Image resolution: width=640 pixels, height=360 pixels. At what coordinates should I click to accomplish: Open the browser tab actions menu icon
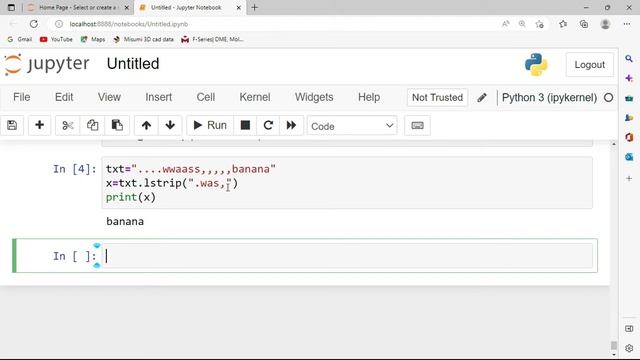tap(11, 7)
